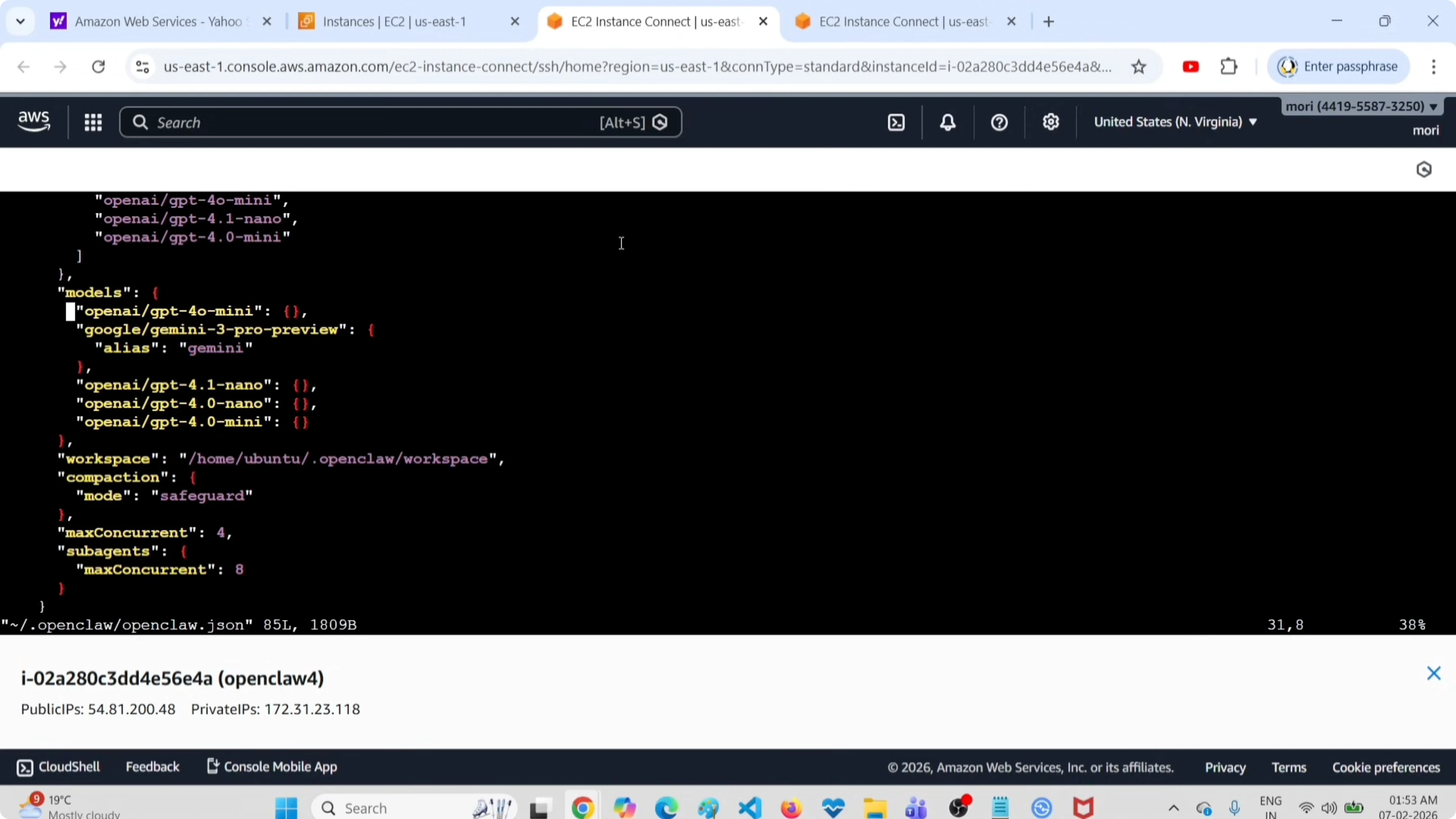Open Visual Studio Code from taskbar
The width and height of the screenshot is (1456, 819).
(x=749, y=808)
